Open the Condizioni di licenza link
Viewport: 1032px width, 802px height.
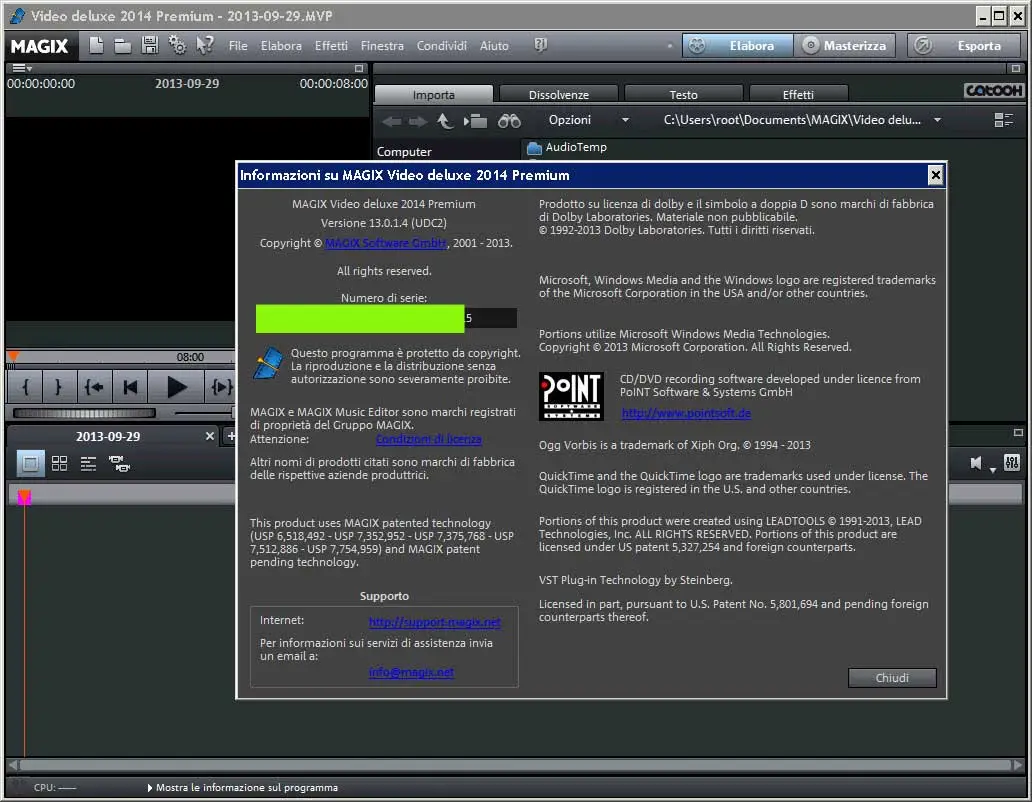[428, 439]
